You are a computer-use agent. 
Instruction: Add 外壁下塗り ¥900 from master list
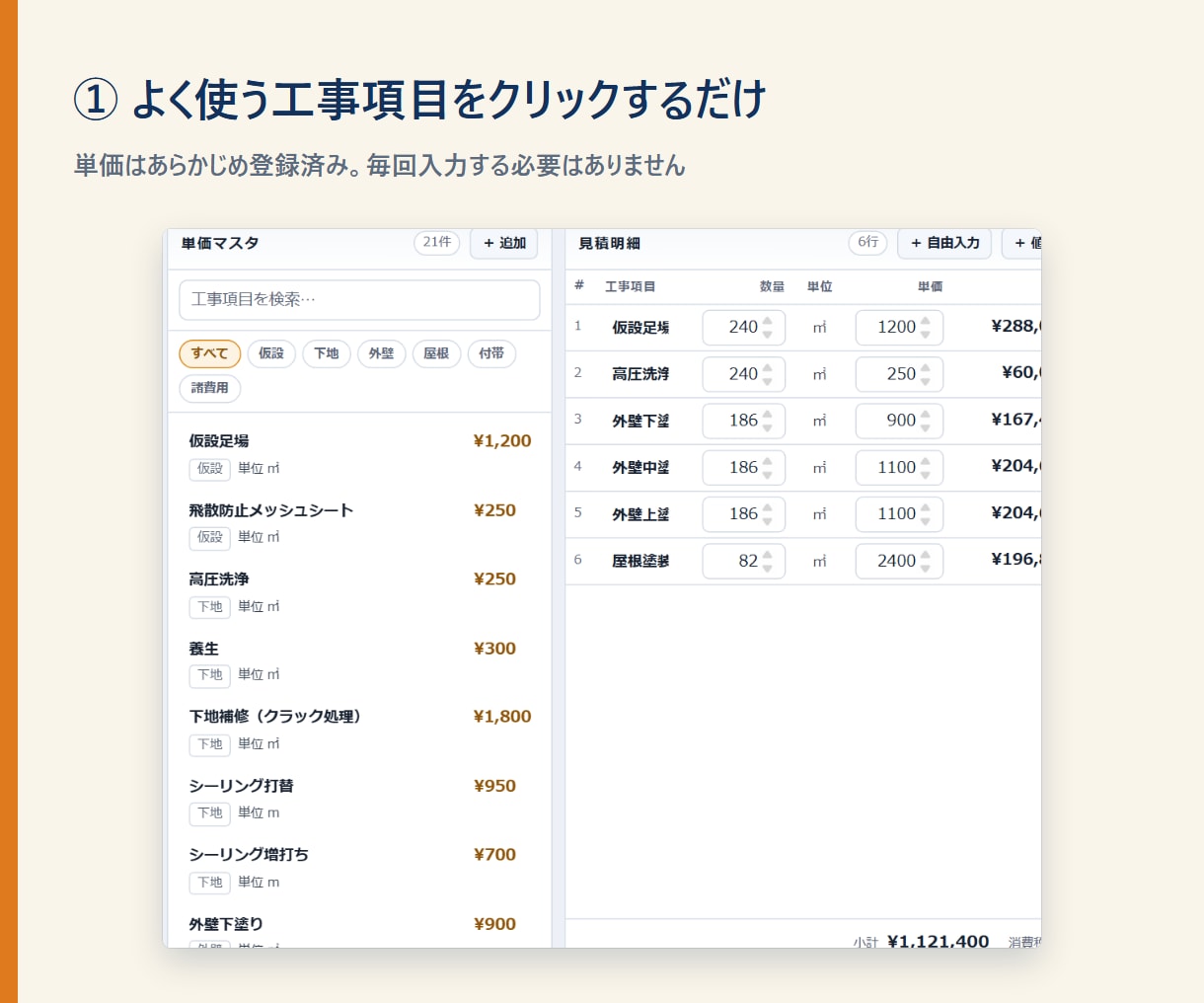pyautogui.click(x=359, y=930)
